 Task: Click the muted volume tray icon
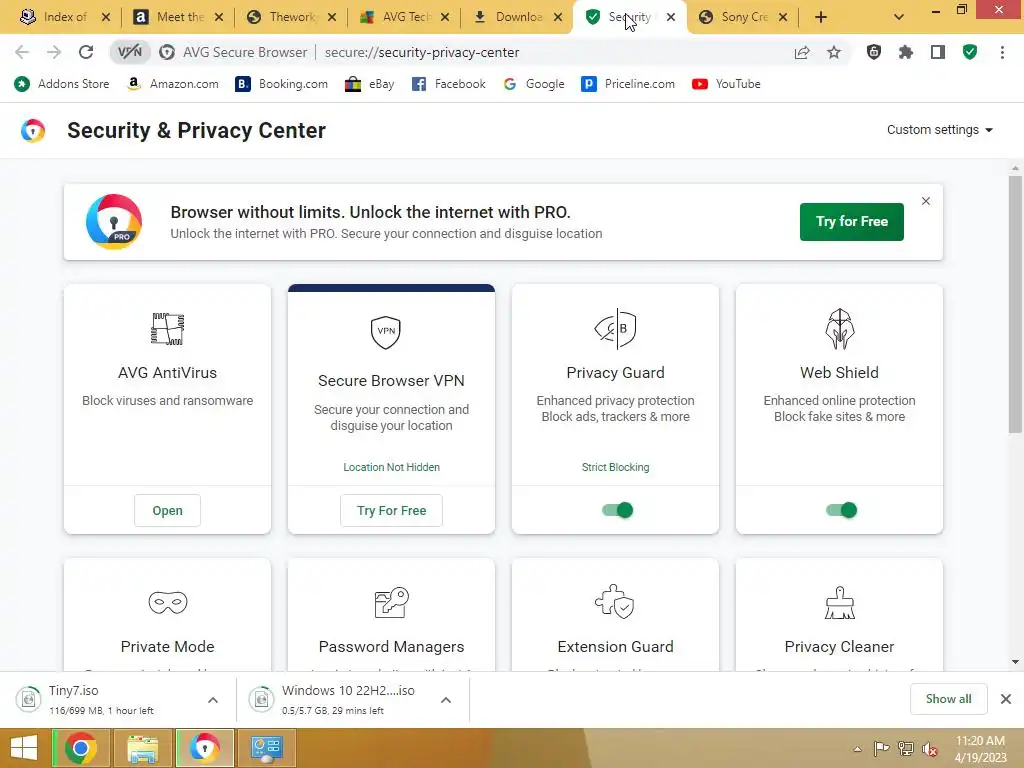(x=930, y=749)
